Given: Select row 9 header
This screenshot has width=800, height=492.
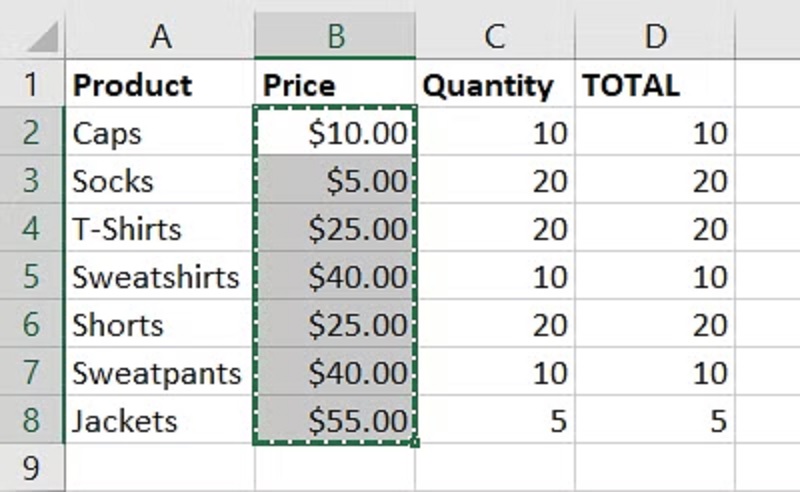Looking at the screenshot, I should click(x=31, y=468).
